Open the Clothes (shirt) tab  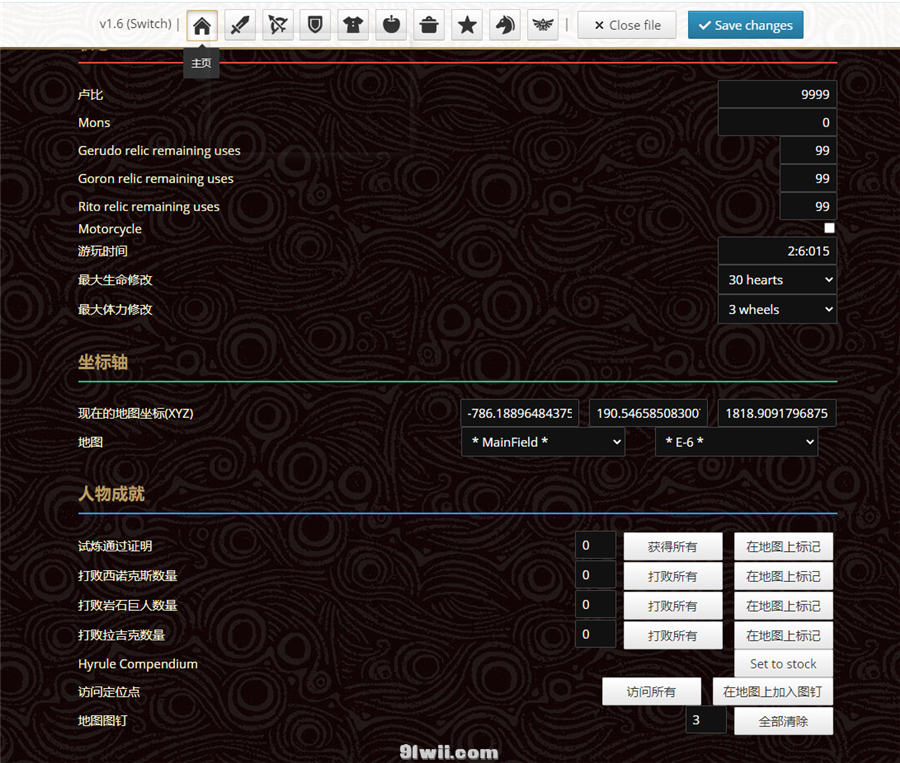tap(353, 25)
